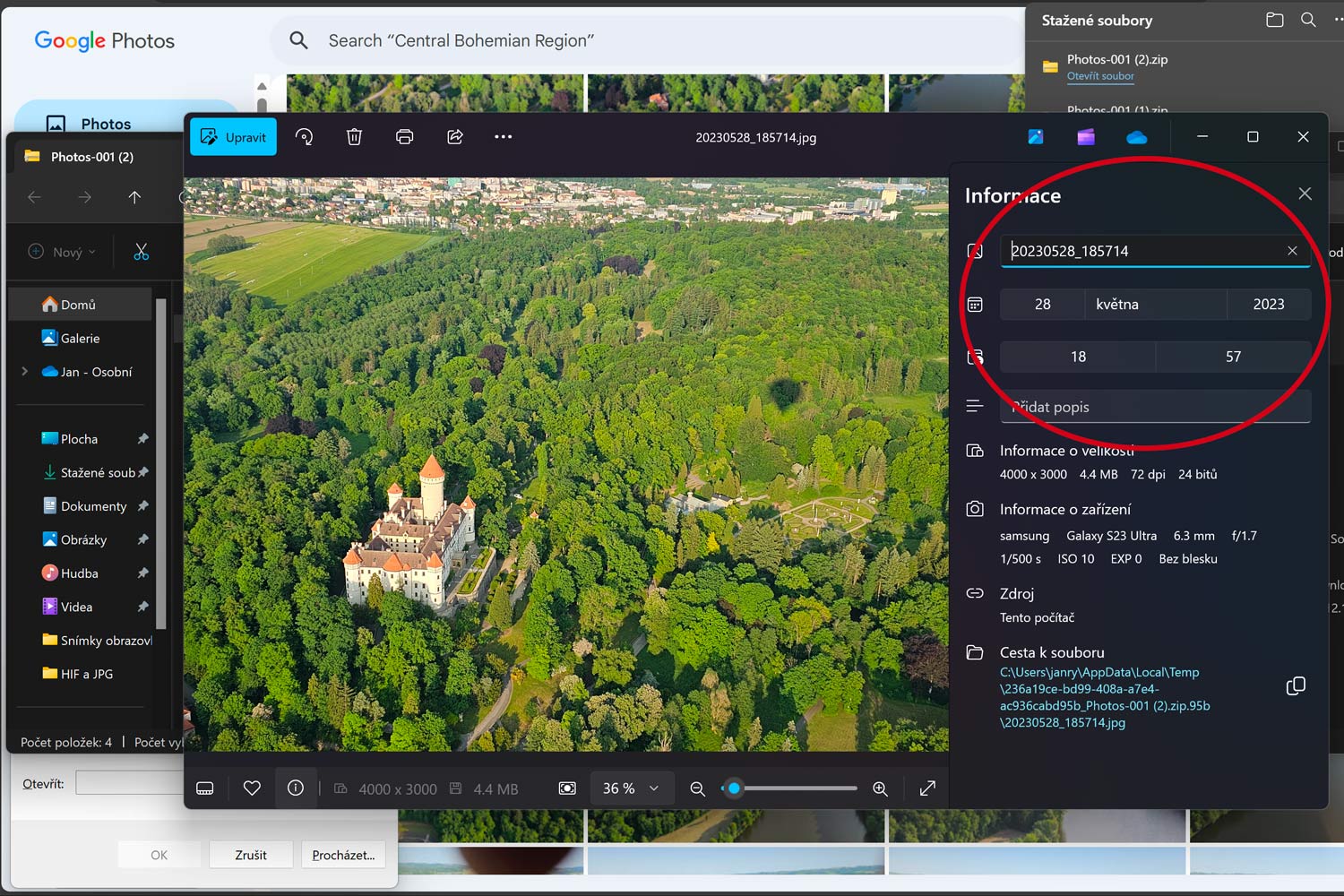Viewport: 1344px width, 896px height.
Task: Copy the file path using the copy icon
Action: tap(1296, 686)
